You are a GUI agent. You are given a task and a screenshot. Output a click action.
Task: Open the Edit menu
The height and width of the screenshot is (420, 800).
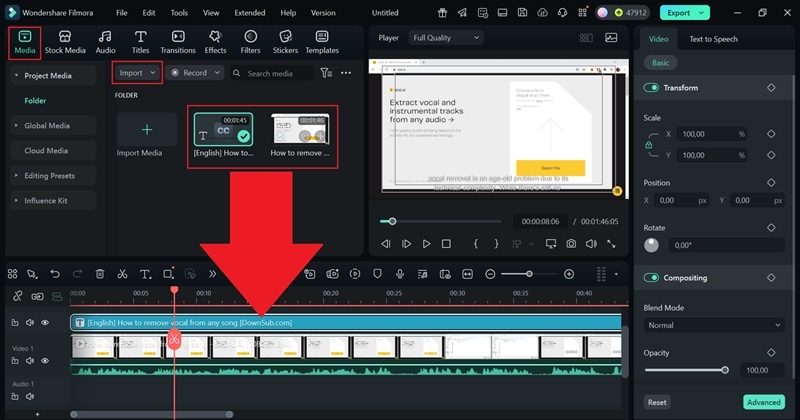coord(148,13)
